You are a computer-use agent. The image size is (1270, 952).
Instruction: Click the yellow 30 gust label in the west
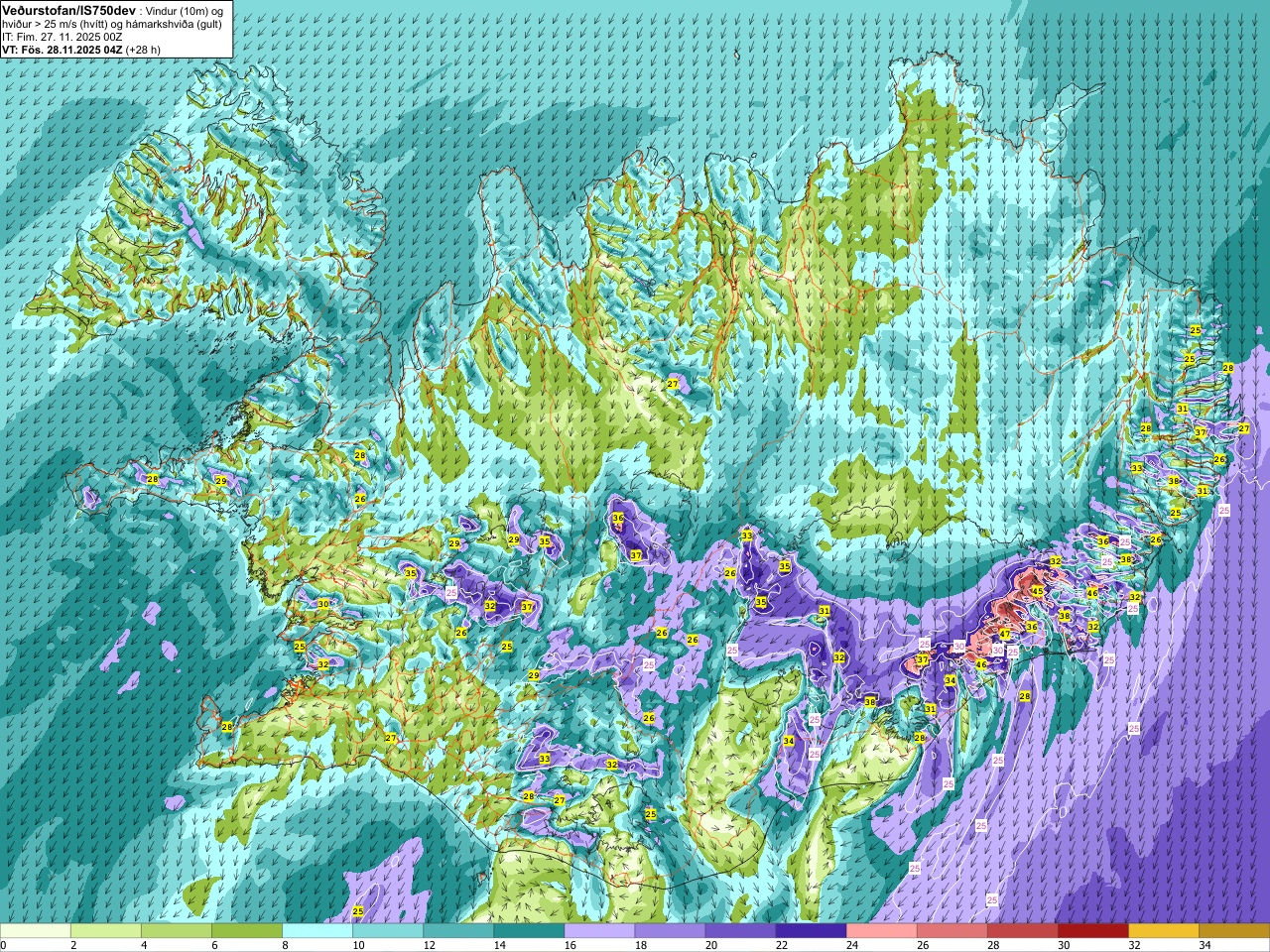[x=322, y=604]
